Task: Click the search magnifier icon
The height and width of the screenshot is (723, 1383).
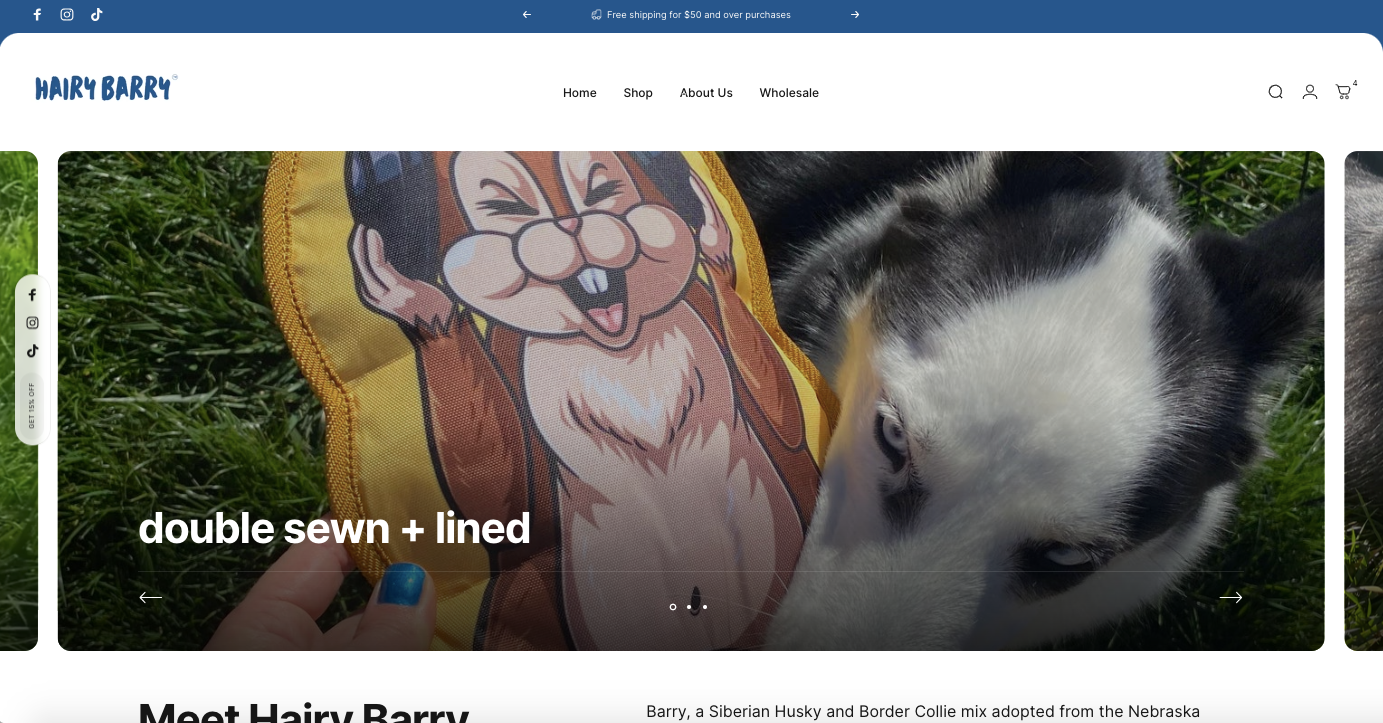Action: tap(1275, 92)
